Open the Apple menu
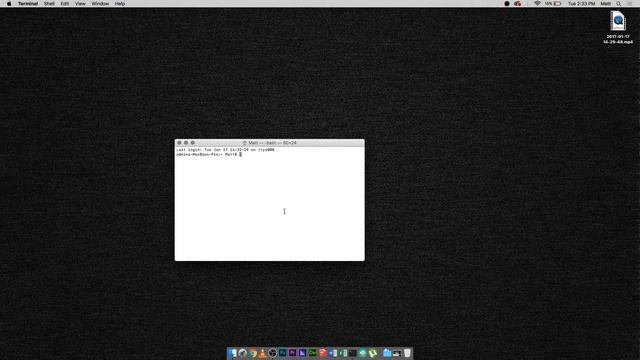The height and width of the screenshot is (360, 640). click(x=9, y=4)
